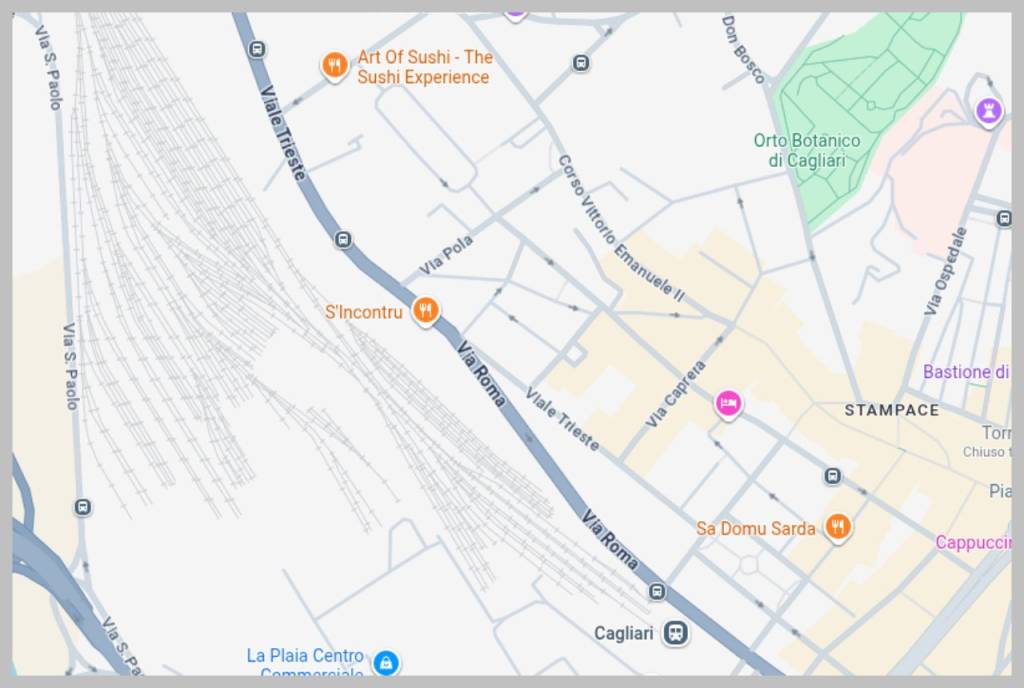Click the Bastione di label text
Viewport: 1024px width, 688px height.
coord(966,372)
